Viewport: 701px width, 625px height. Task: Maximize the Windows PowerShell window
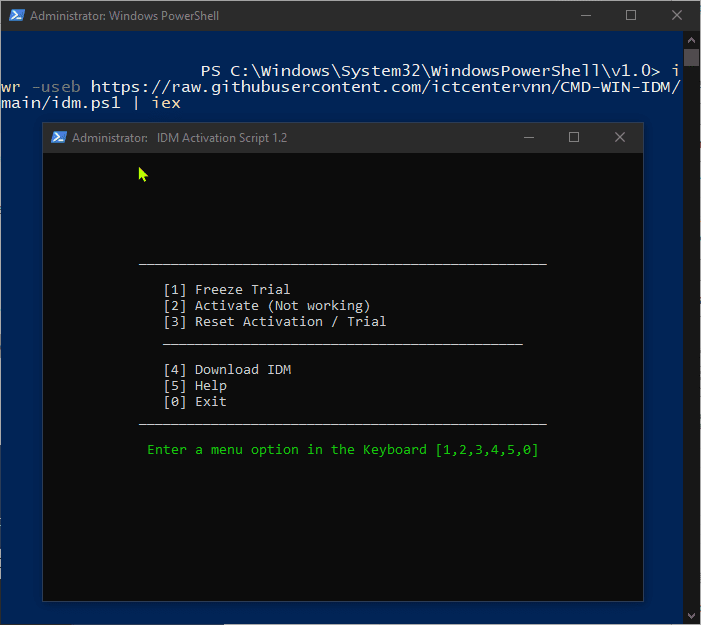pyautogui.click(x=631, y=16)
